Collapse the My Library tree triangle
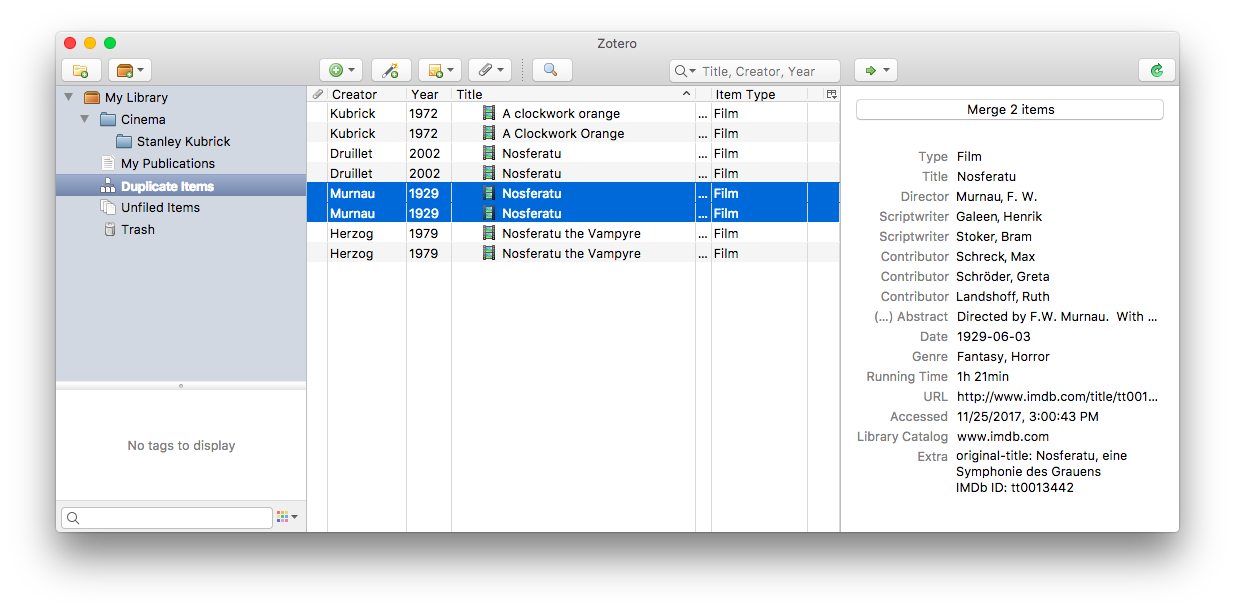Screen dimensions: 1235x612 68,97
